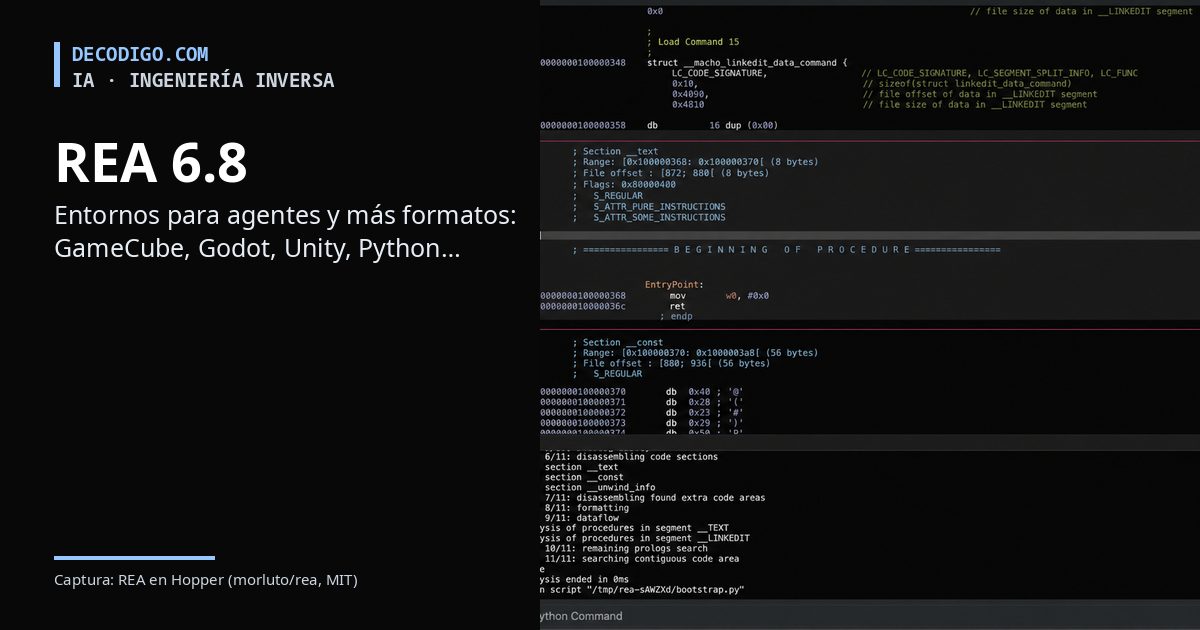Click the 'File offset : [872; 880[ (8 bytes)' line

(671, 173)
